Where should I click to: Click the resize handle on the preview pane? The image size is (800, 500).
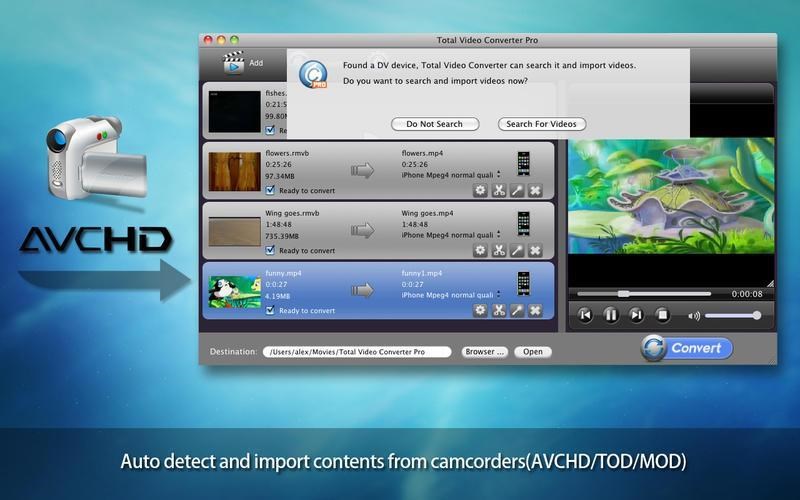pyautogui.click(x=770, y=283)
